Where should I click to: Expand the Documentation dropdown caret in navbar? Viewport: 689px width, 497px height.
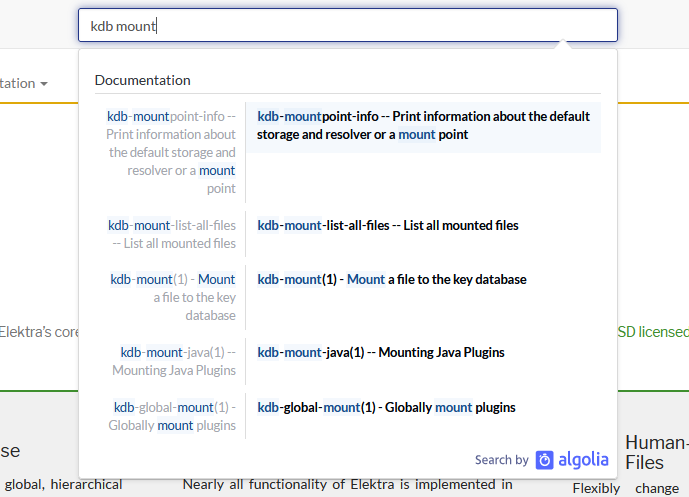[x=44, y=83]
